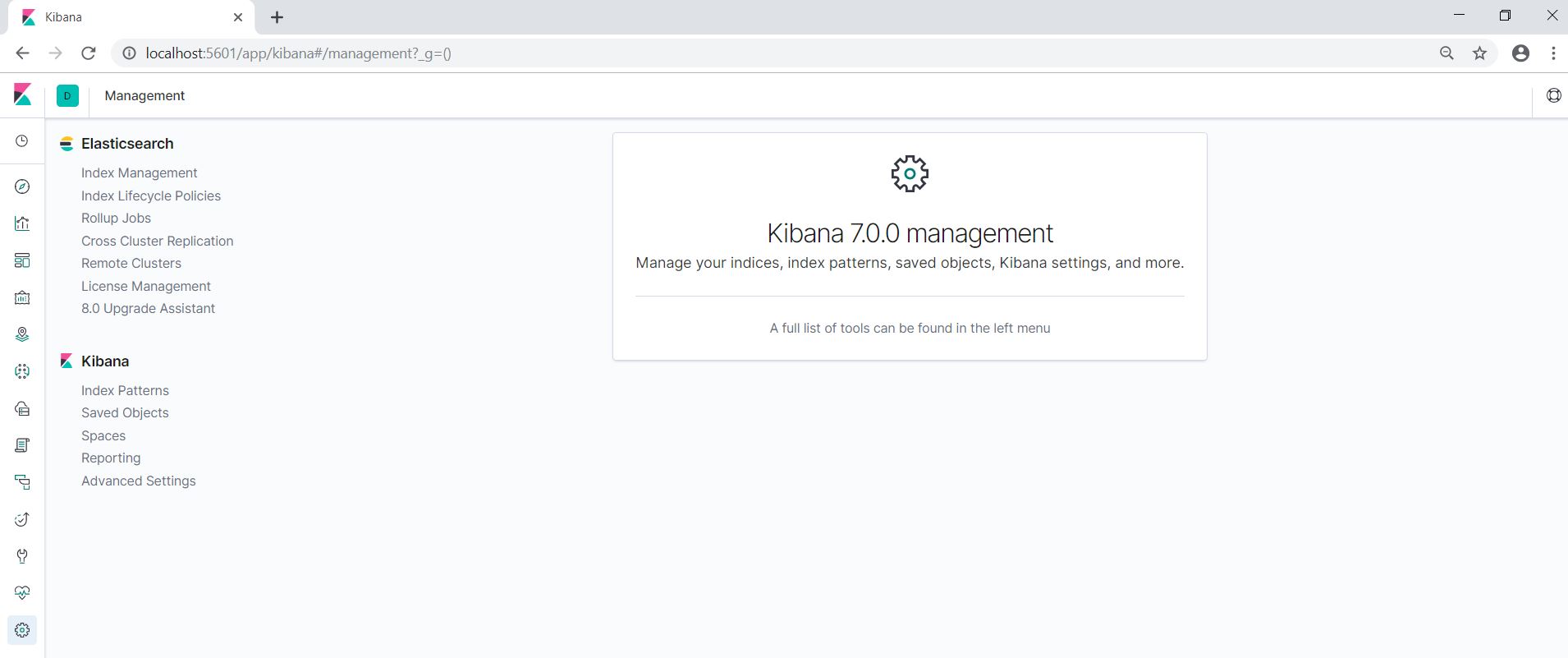This screenshot has height=658, width=1568.
Task: Select 8.0 Upgrade Assistant
Action: 148,308
